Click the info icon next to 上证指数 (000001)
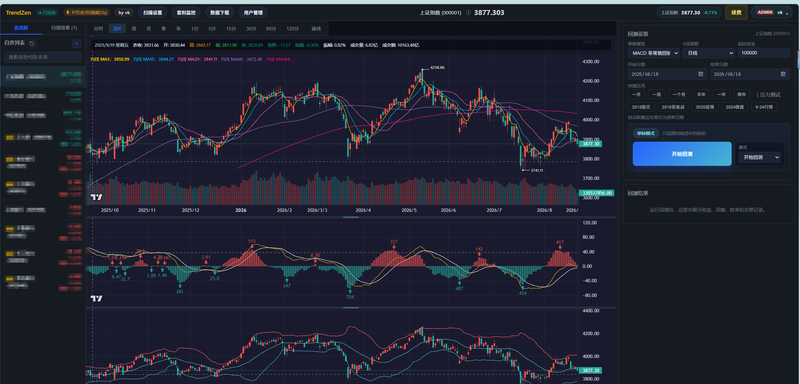Viewport: 800px width, 384px height. click(468, 12)
